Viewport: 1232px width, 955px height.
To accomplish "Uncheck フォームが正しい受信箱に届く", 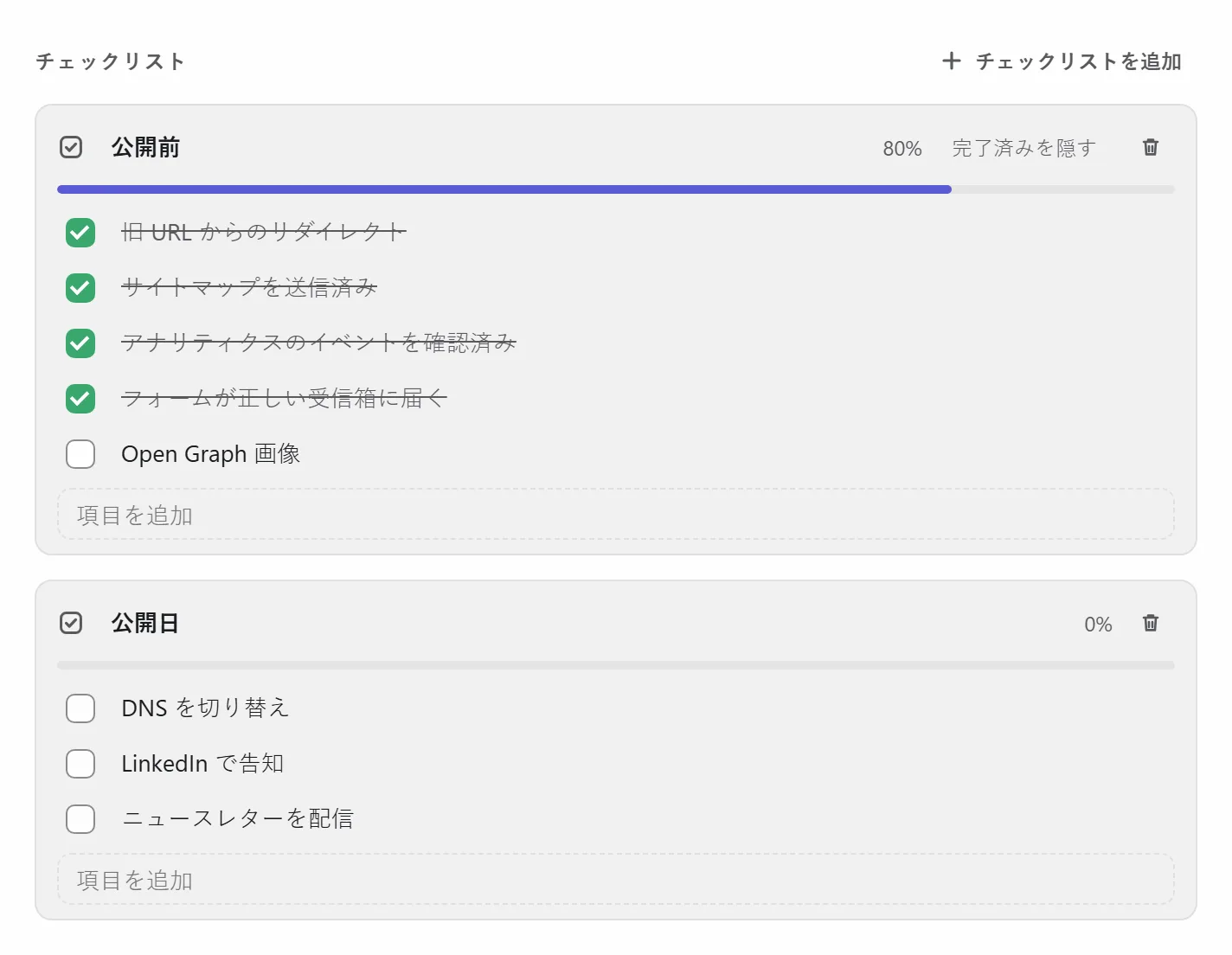I will (80, 399).
